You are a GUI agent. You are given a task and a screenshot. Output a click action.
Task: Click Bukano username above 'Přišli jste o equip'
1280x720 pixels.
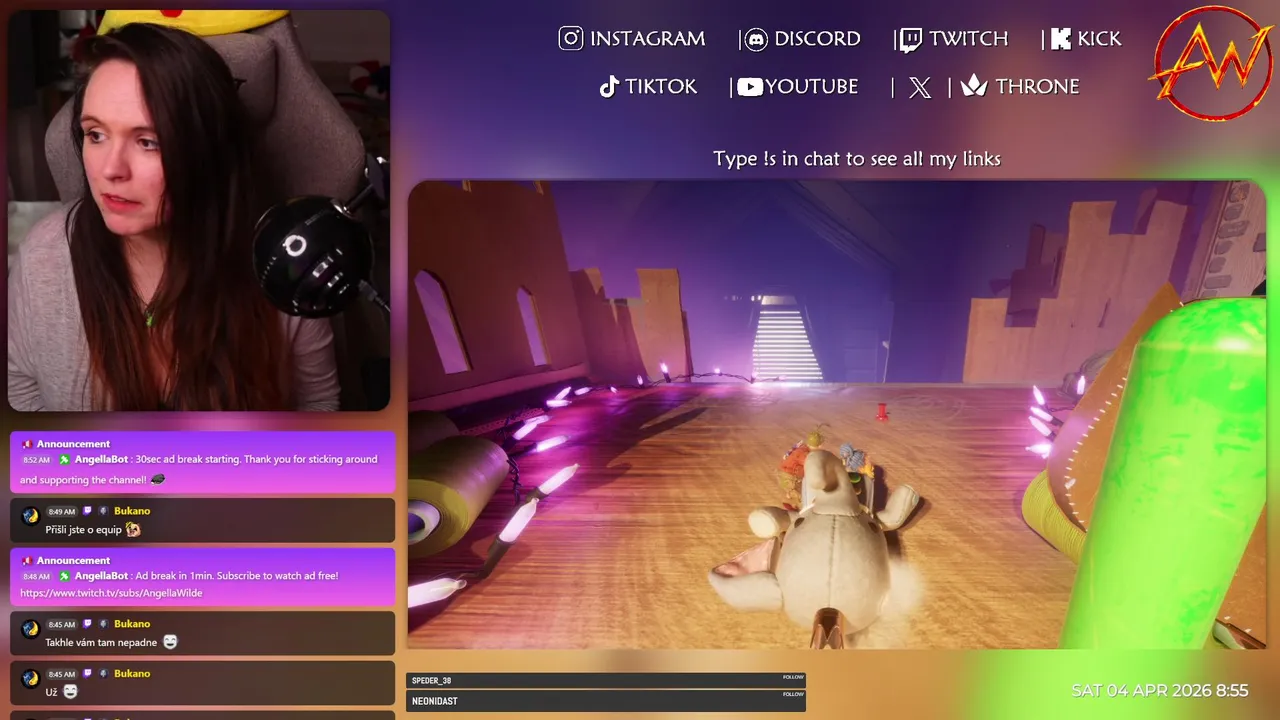(x=132, y=511)
